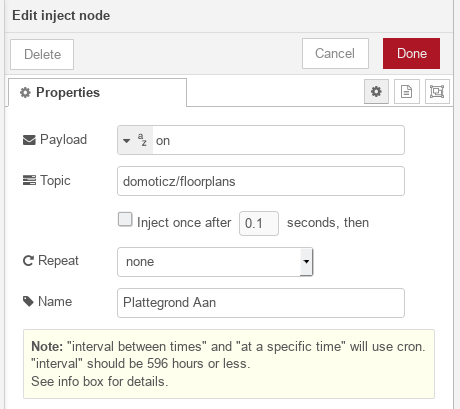Image resolution: width=460 pixels, height=409 pixels.
Task: Open node settings gear icon
Action: click(x=376, y=91)
